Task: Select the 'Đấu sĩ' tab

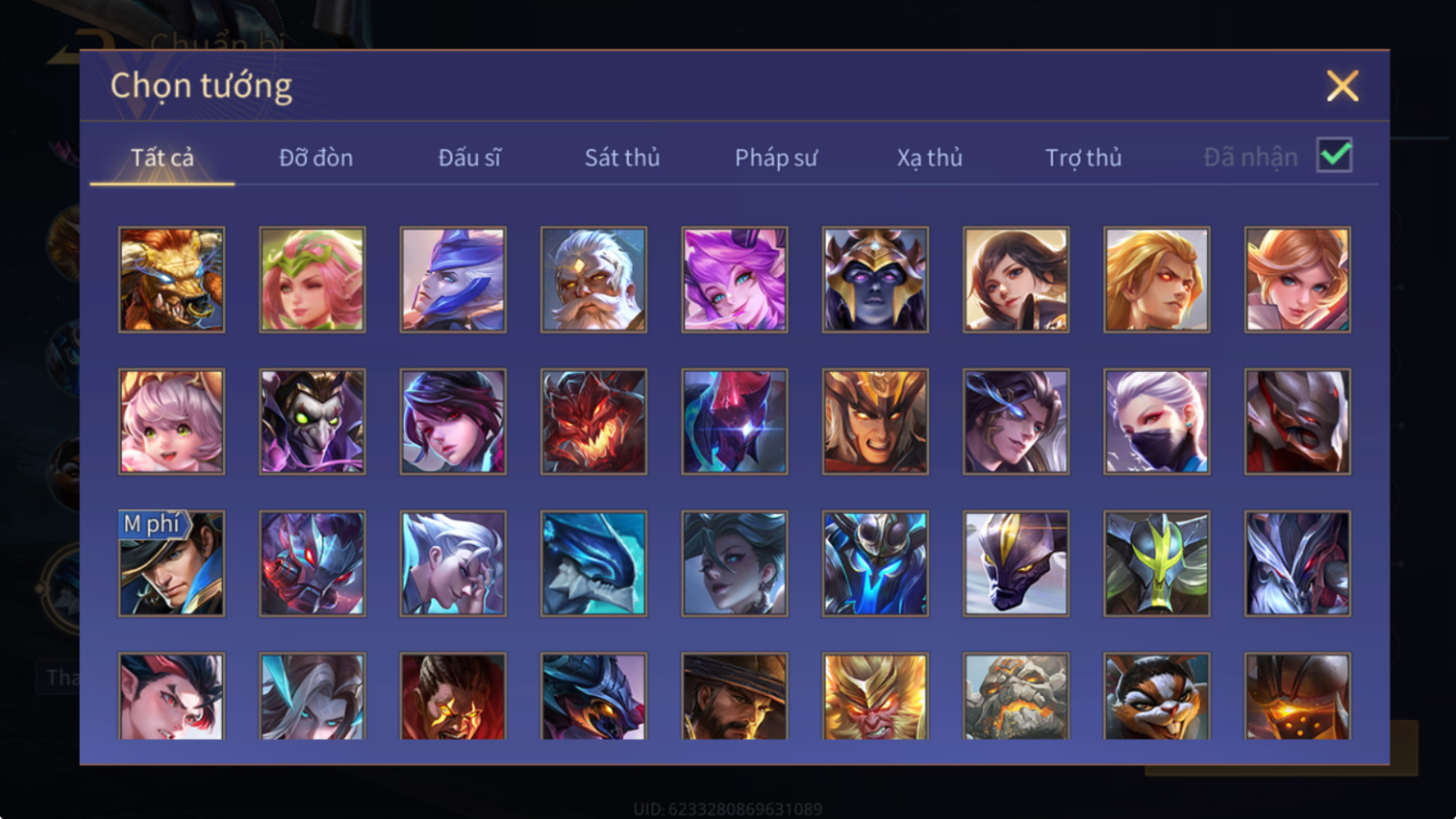Action: (x=469, y=158)
